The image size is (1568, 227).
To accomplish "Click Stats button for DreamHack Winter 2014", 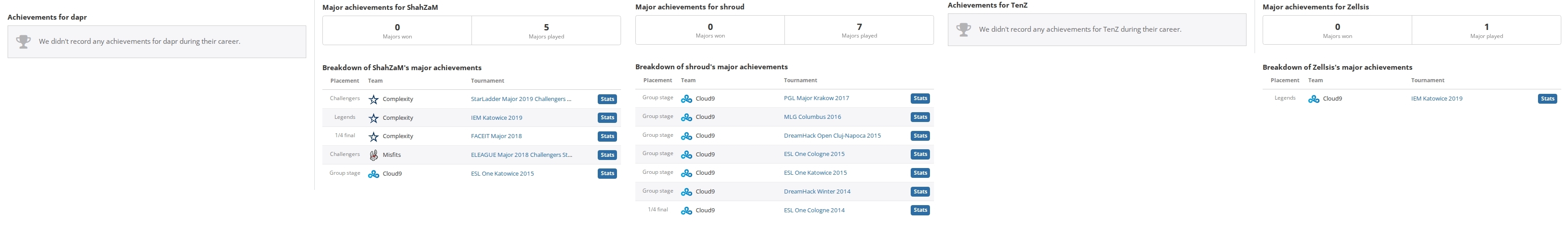I will (x=920, y=192).
